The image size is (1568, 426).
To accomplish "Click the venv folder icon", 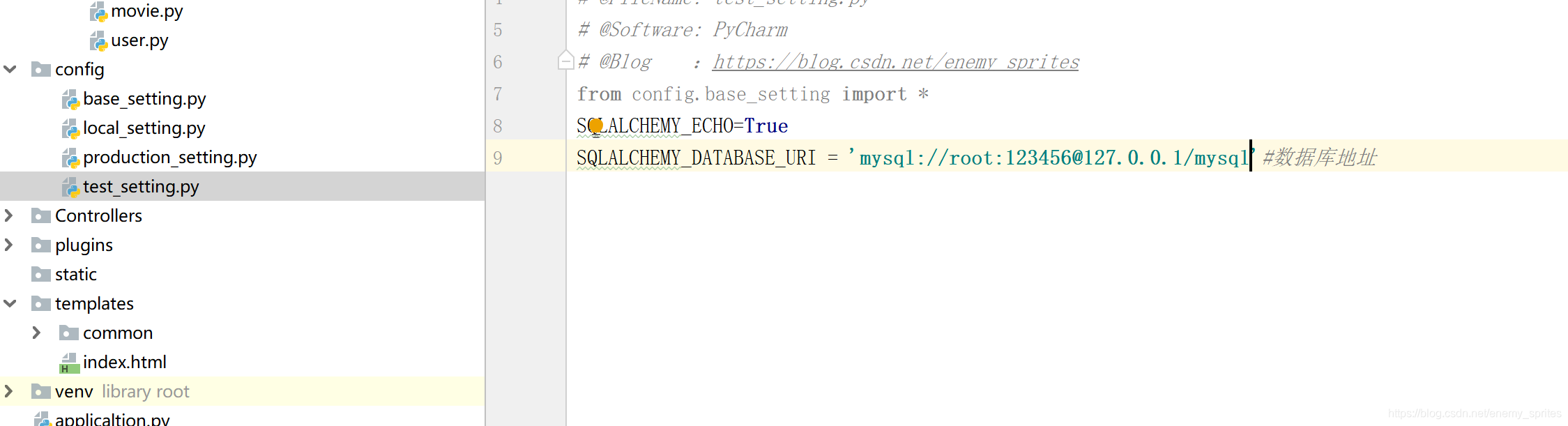I will pos(41,392).
